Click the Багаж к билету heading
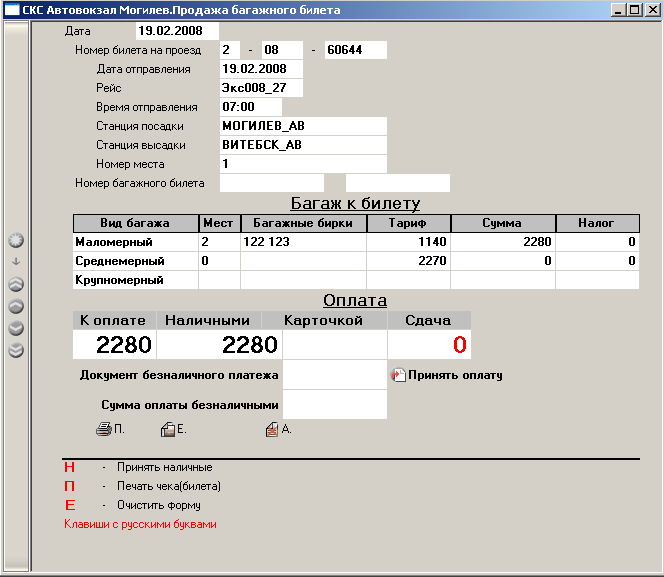Screen dimensions: 664x577 click(x=355, y=203)
